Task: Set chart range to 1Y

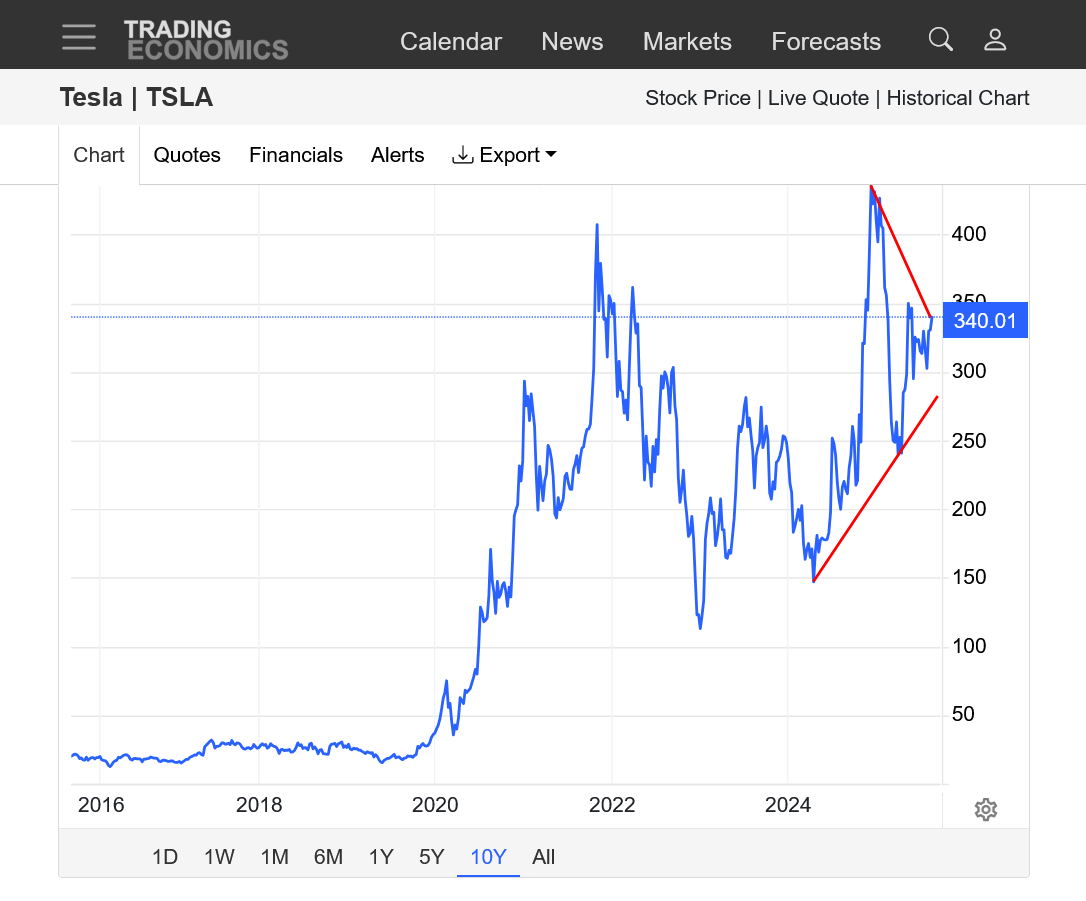Action: (x=381, y=857)
